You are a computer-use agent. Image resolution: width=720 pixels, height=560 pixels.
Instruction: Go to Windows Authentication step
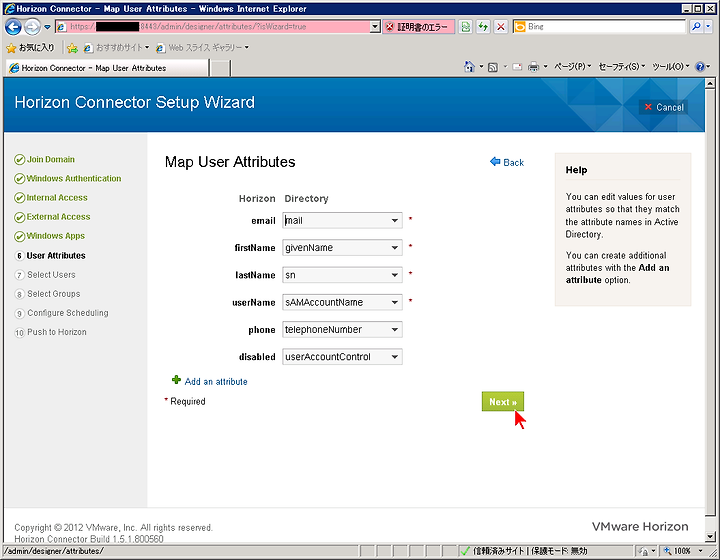click(73, 179)
